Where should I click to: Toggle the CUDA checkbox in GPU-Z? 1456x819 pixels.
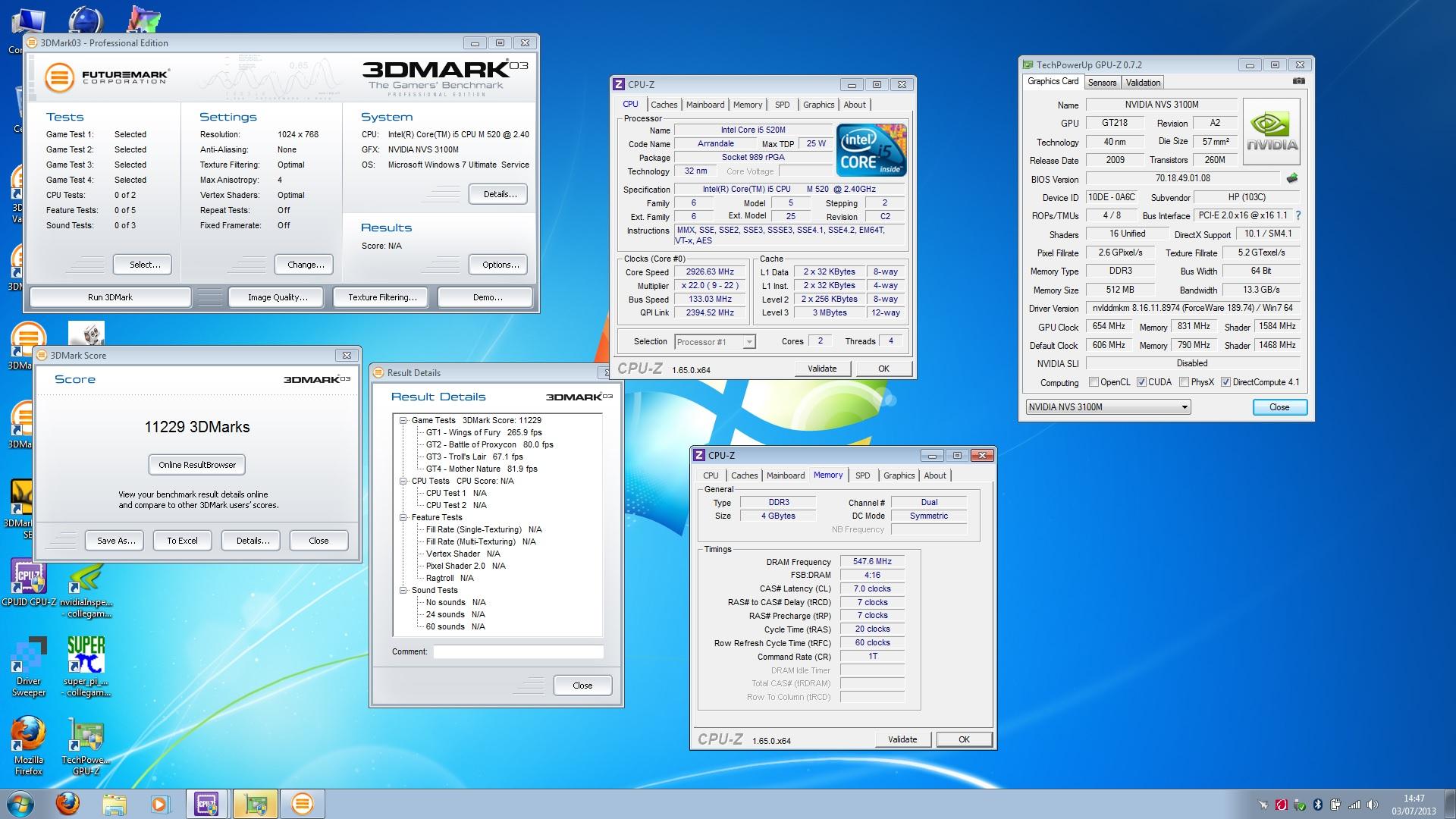[1141, 382]
